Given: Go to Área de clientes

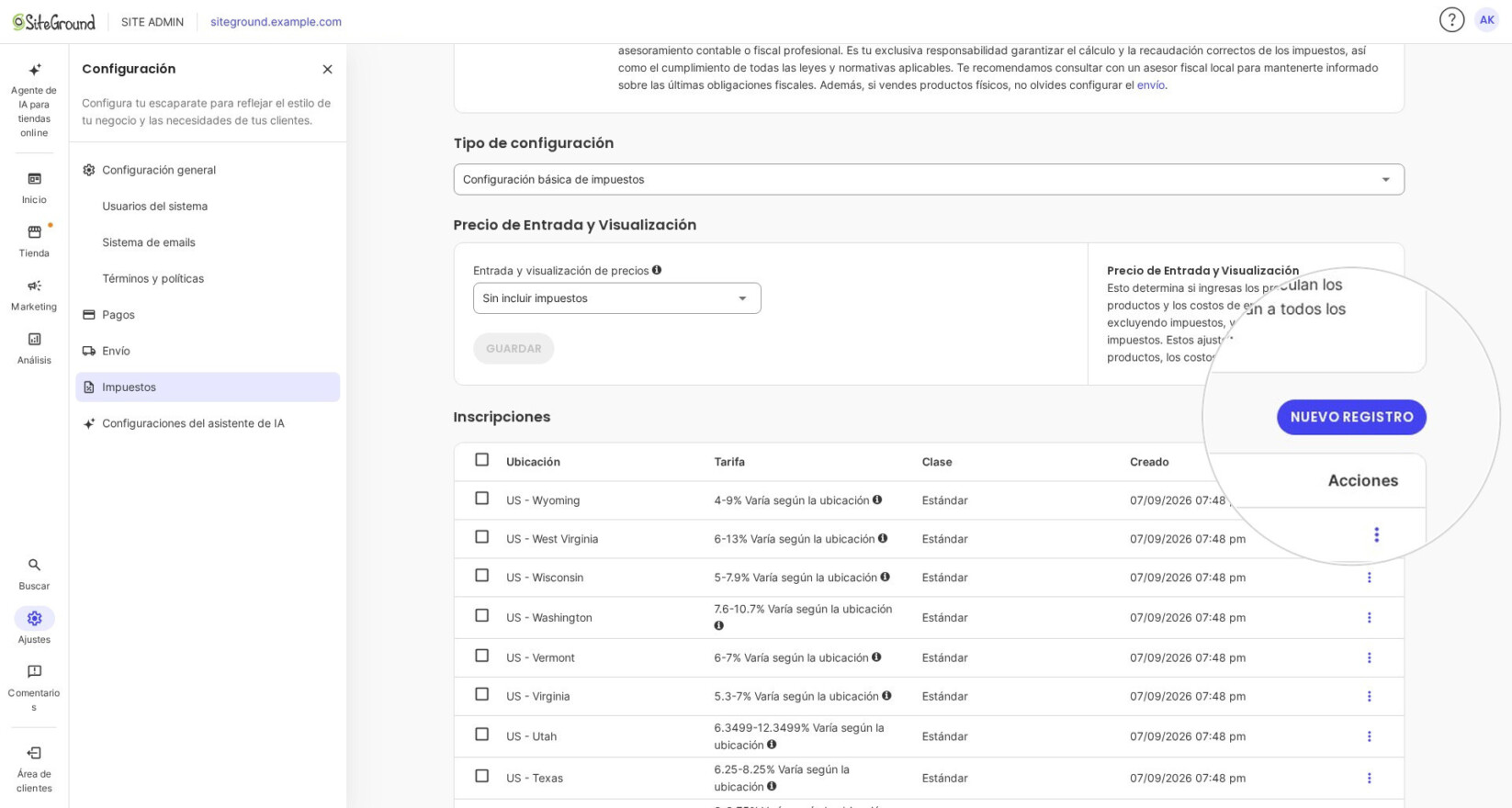Looking at the screenshot, I should tap(34, 769).
